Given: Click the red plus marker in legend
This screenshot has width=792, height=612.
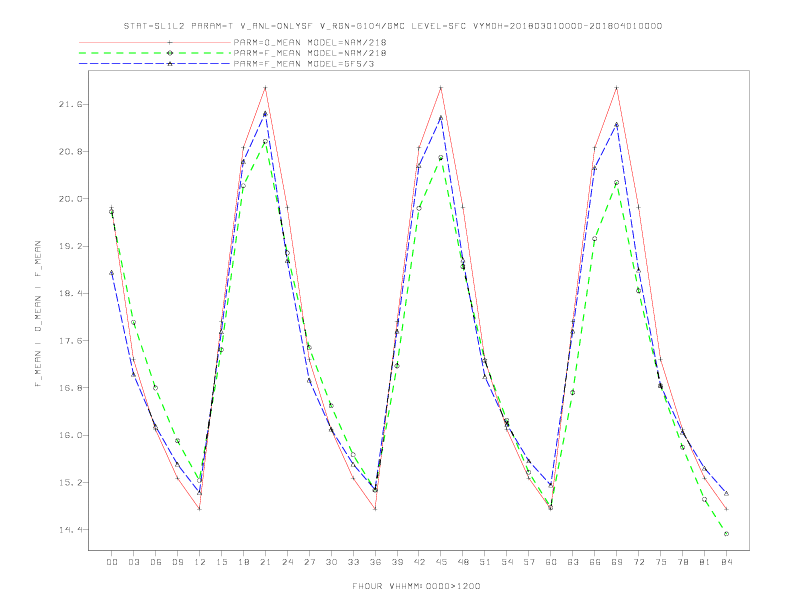Looking at the screenshot, I should [x=170, y=42].
